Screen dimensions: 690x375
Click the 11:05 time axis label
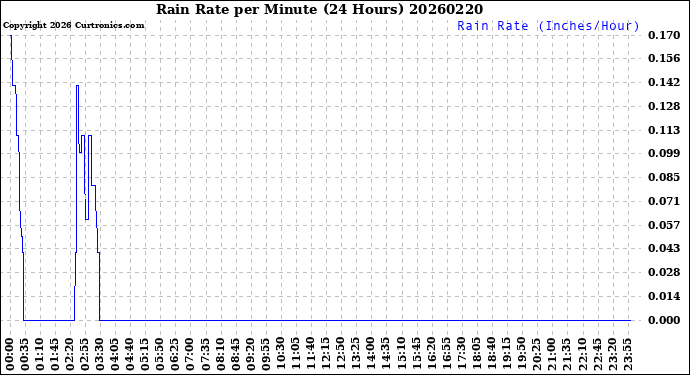click(x=296, y=355)
